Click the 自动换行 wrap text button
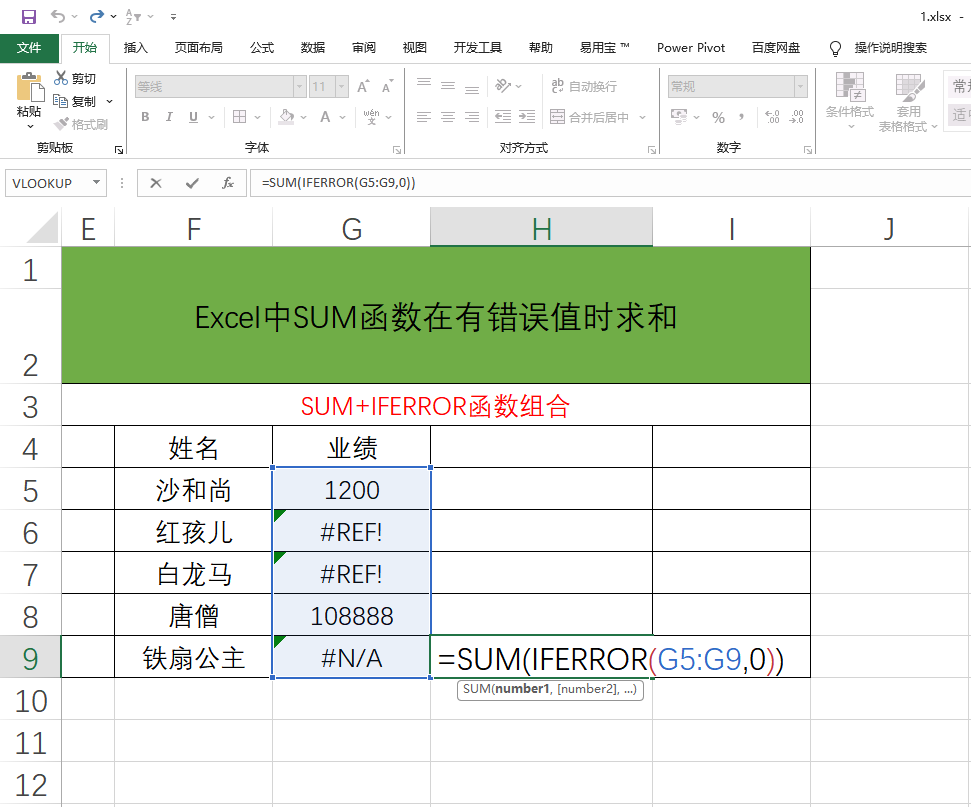 coord(584,86)
